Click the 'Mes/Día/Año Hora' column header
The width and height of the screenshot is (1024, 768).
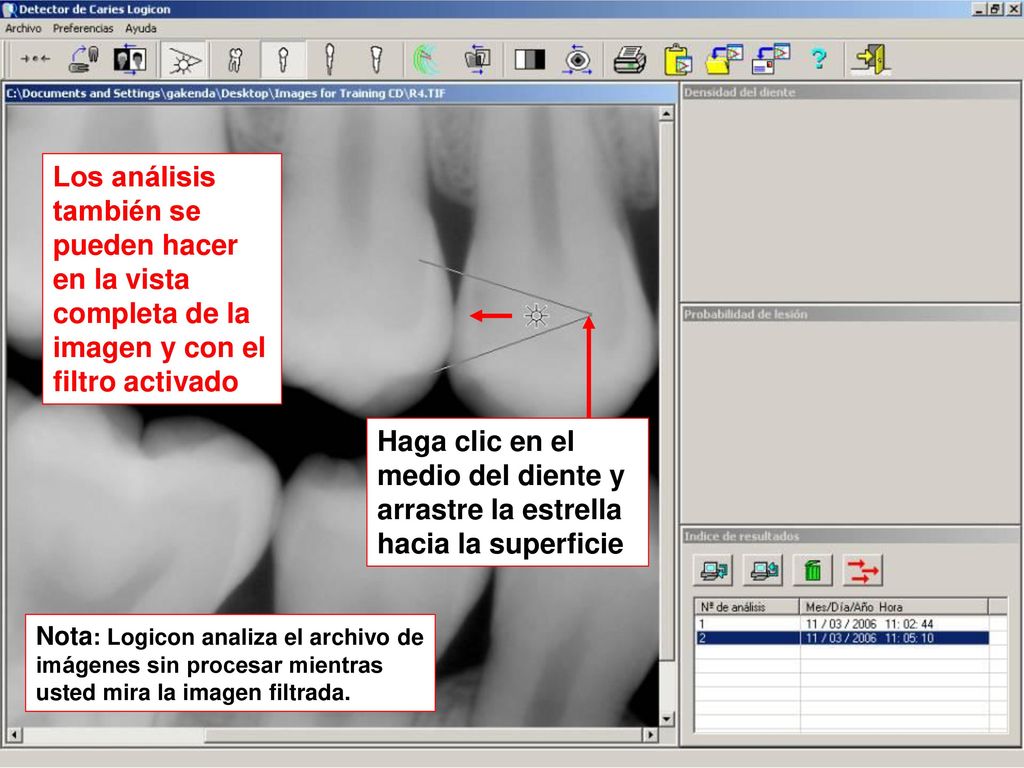point(894,607)
